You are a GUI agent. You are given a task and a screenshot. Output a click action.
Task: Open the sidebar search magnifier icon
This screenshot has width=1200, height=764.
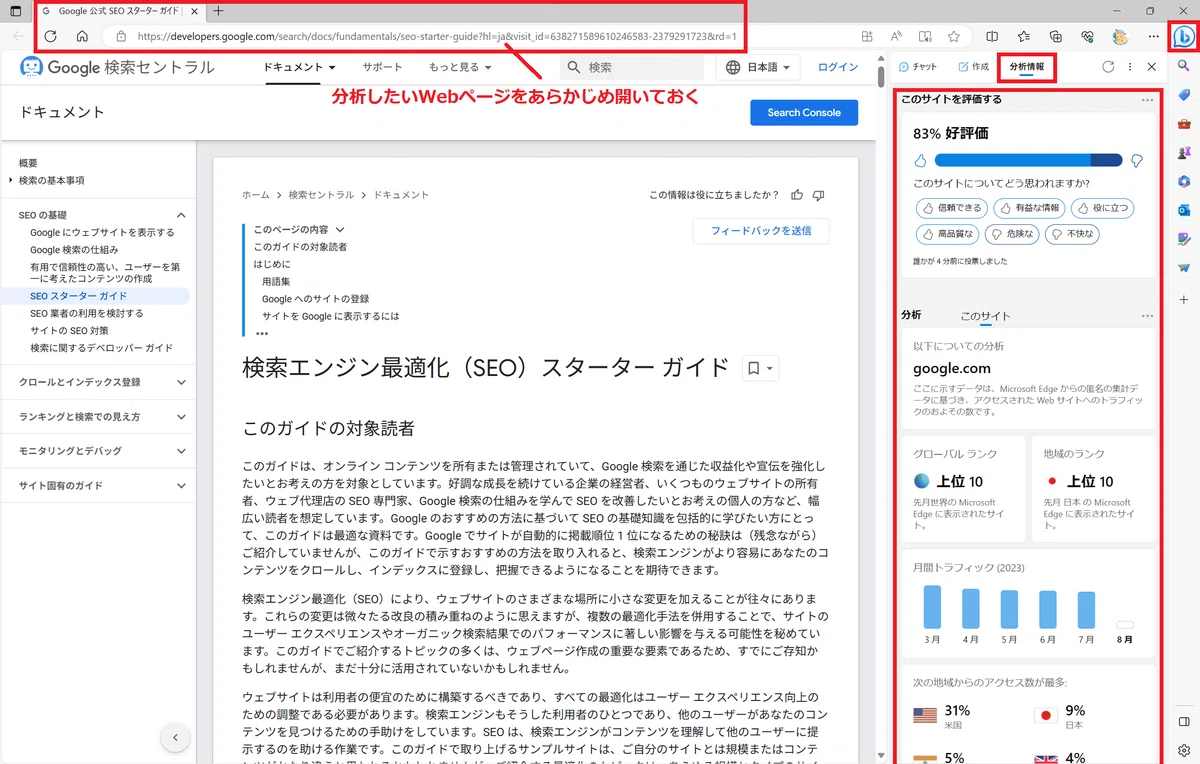coord(1184,66)
